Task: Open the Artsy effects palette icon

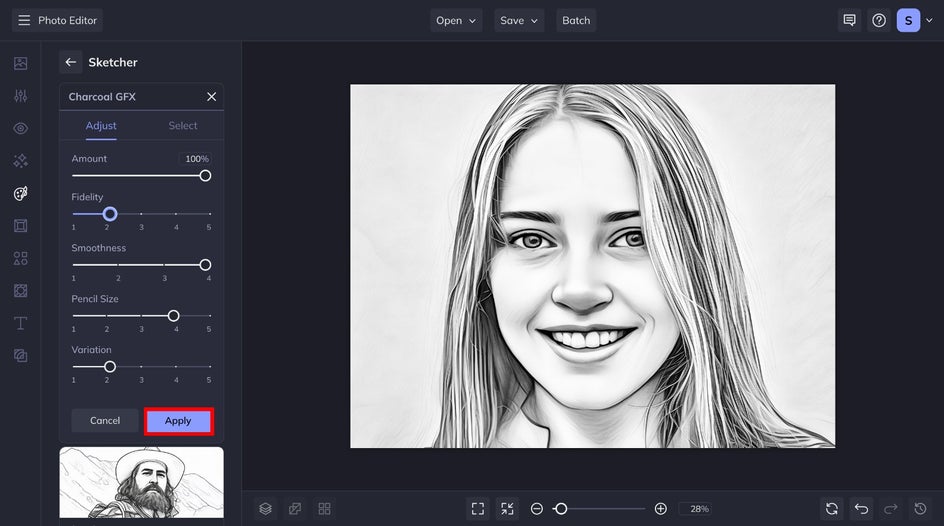Action: [x=20, y=193]
